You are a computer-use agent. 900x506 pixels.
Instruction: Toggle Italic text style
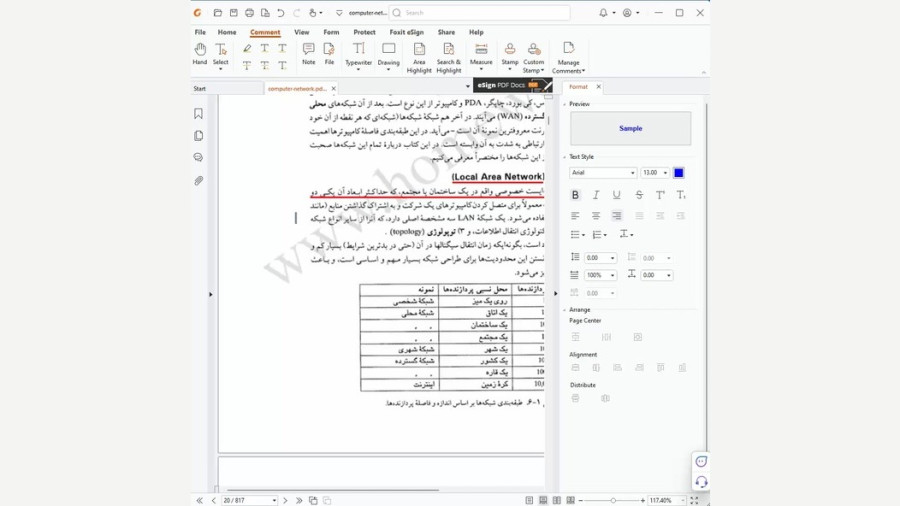point(596,195)
